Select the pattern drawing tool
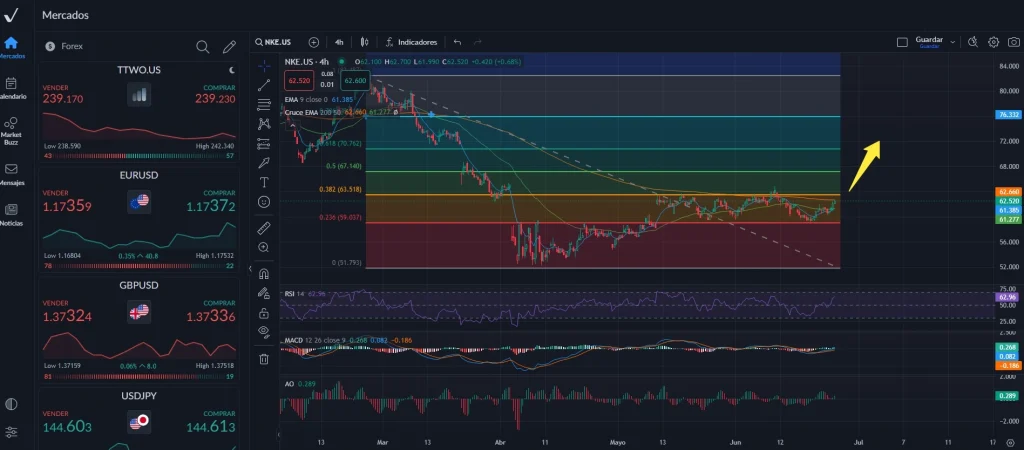Image resolution: width=1024 pixels, height=450 pixels. 264,123
